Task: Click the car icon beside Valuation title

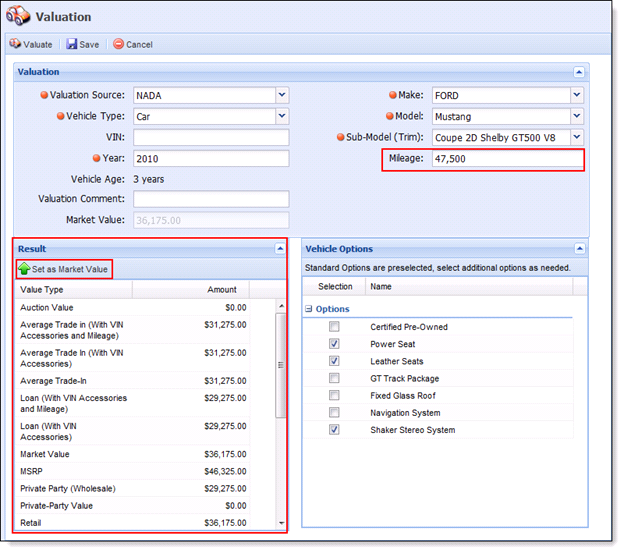Action: pos(18,16)
